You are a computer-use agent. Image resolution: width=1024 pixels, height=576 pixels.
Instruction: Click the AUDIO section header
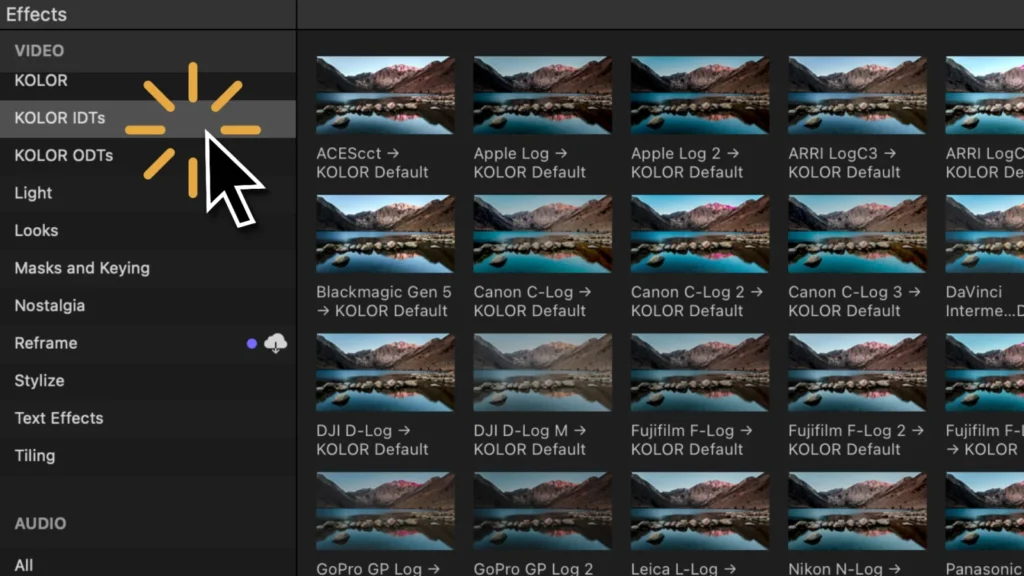click(40, 524)
